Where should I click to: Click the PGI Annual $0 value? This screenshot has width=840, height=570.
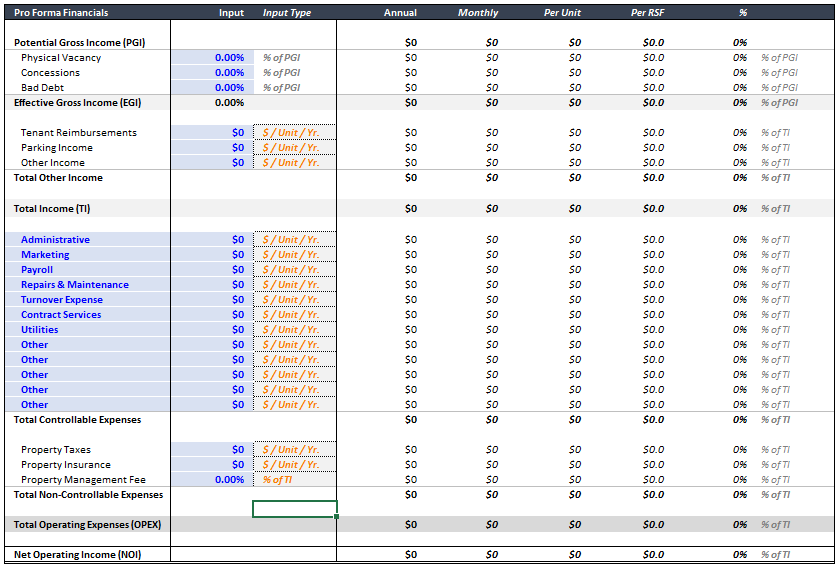coord(410,42)
